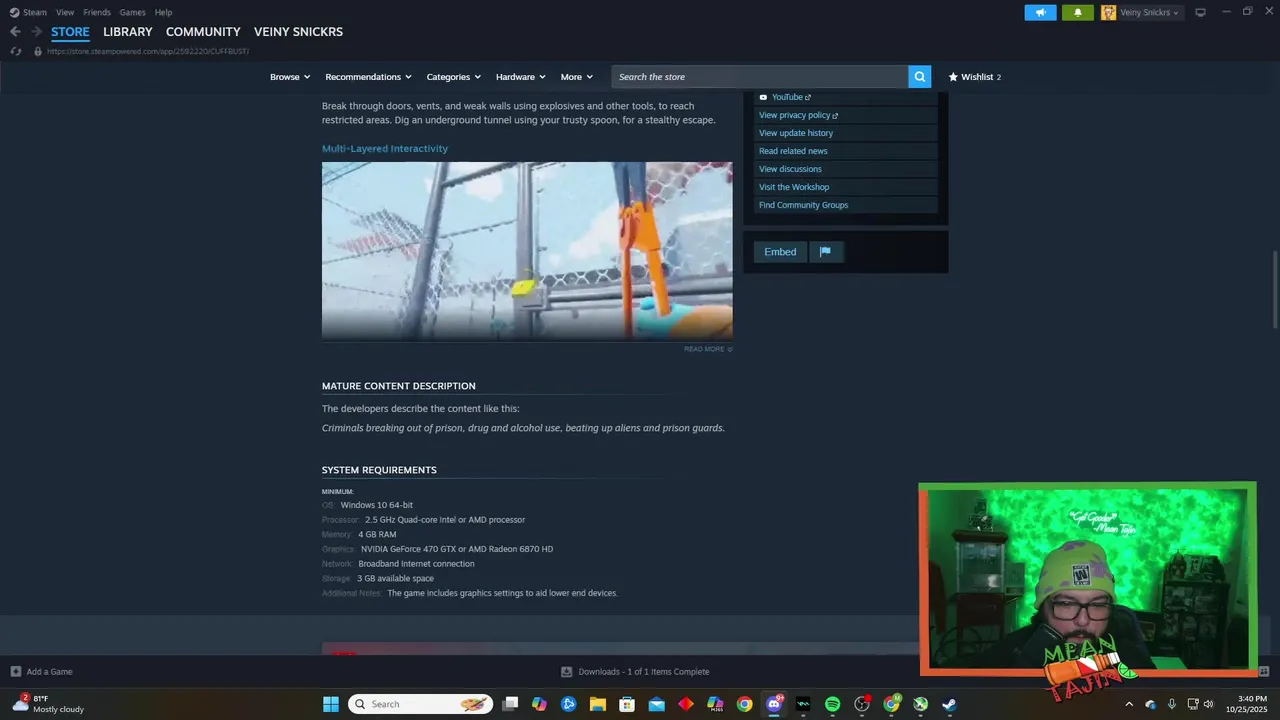The height and width of the screenshot is (720, 1280).
Task: Open View privacy policy link
Action: 798,115
